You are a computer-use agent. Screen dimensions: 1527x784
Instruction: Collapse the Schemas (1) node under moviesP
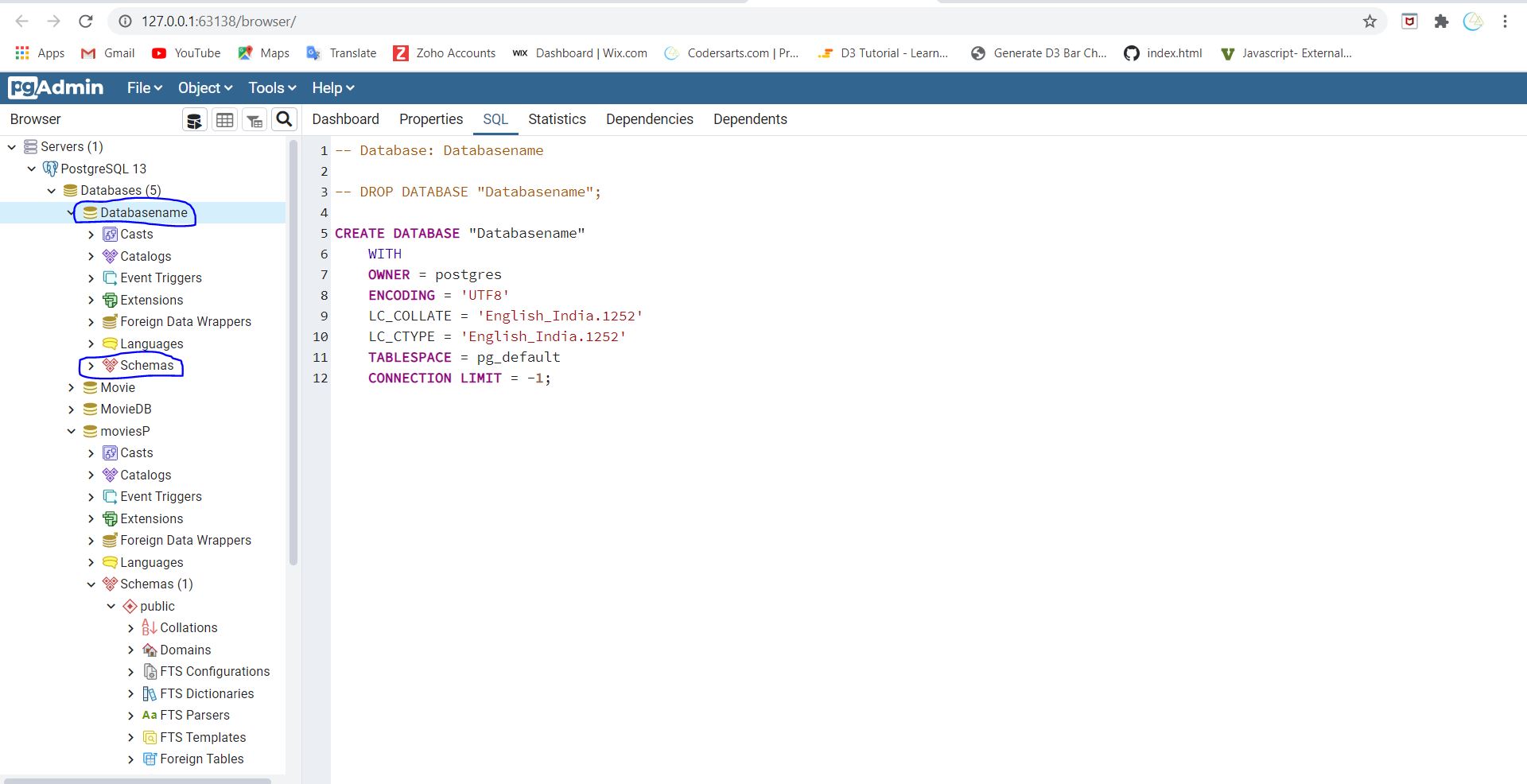point(91,584)
